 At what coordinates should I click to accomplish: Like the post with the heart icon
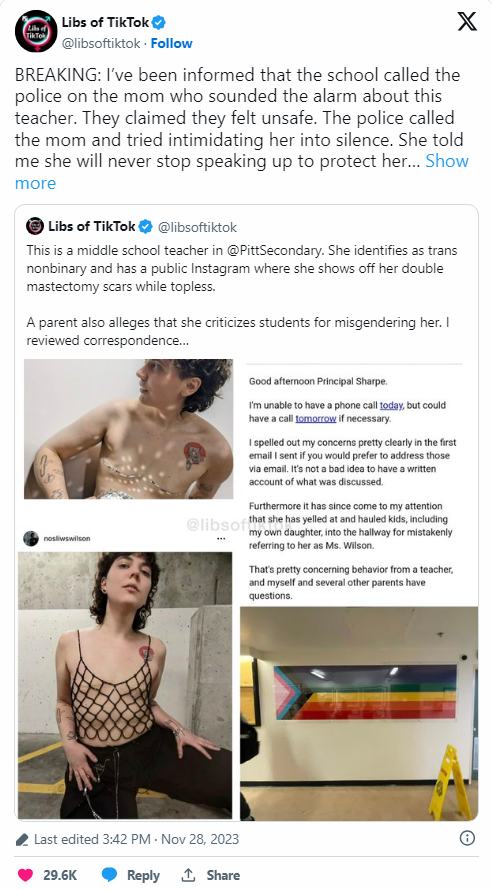(x=25, y=875)
